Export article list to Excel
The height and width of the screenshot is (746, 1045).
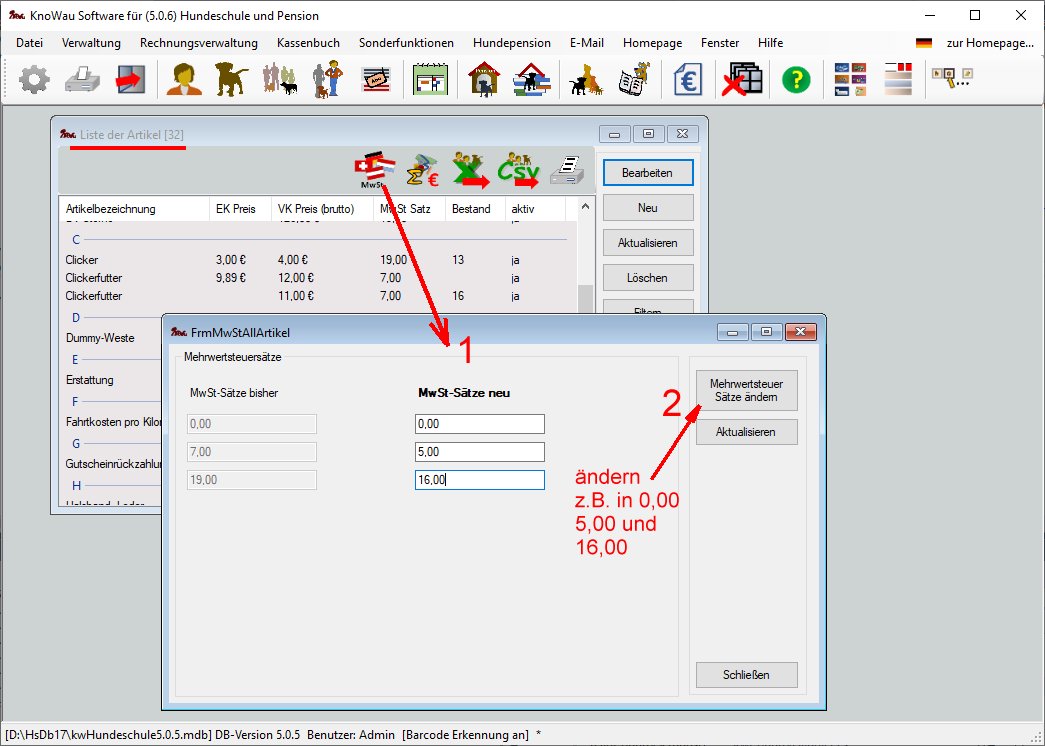point(470,172)
